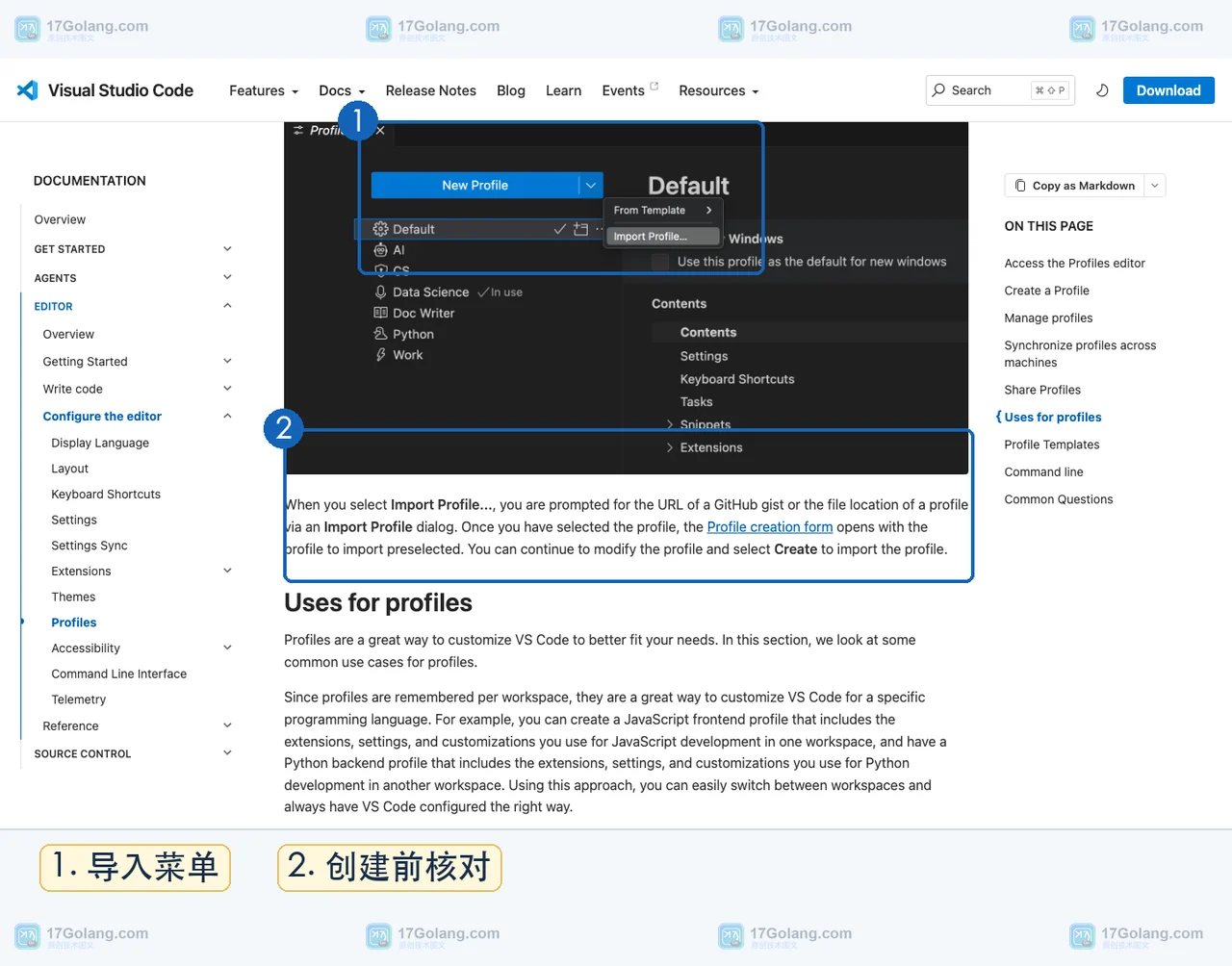Screen dimensions: 1232x966
Task: Click the new window icon on Default row
Action: 580,229
